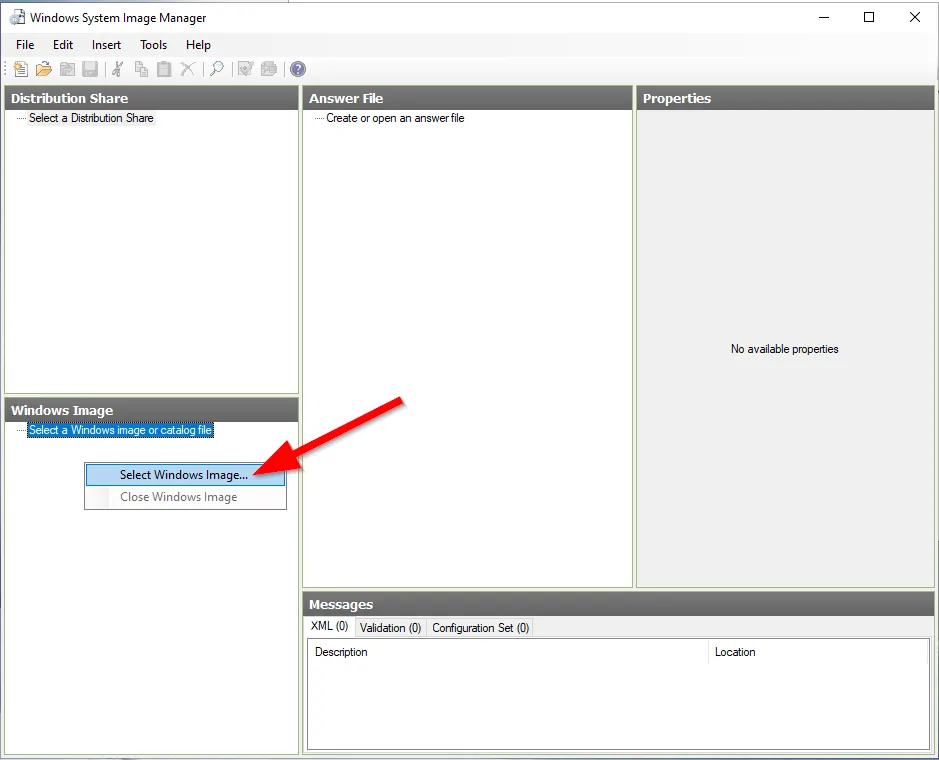The image size is (939, 760).
Task: Select the 'Select a Distribution Share' tree item
Action: tap(91, 118)
